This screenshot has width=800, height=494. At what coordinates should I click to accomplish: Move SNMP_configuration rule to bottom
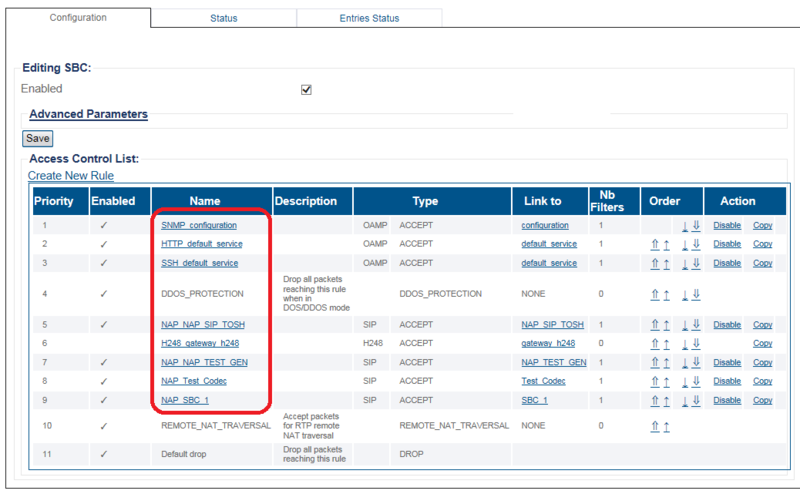(696, 226)
